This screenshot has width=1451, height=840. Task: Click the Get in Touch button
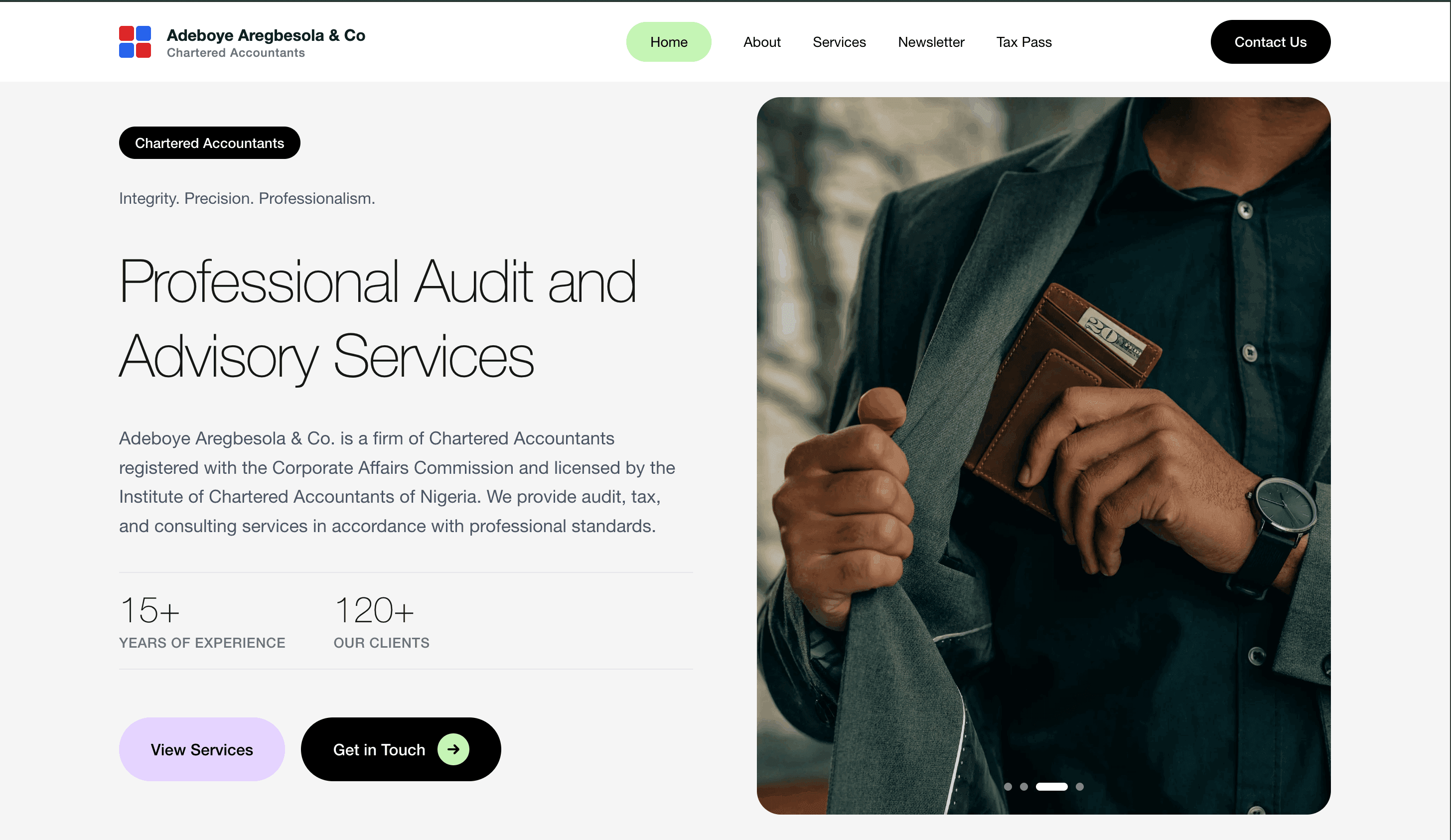point(401,749)
